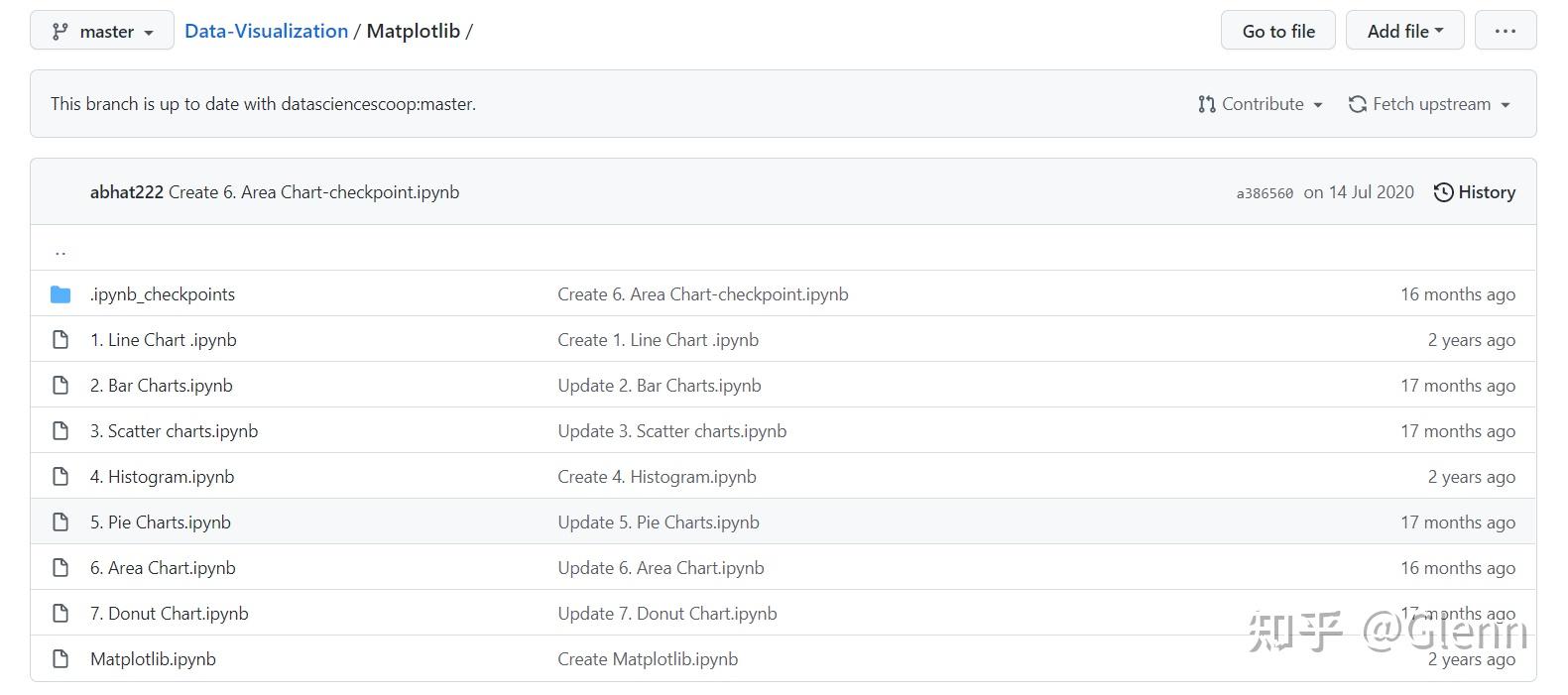Screen dimensions: 1568x695
Task: Go to parent directory via double dots
Action: coord(60,250)
